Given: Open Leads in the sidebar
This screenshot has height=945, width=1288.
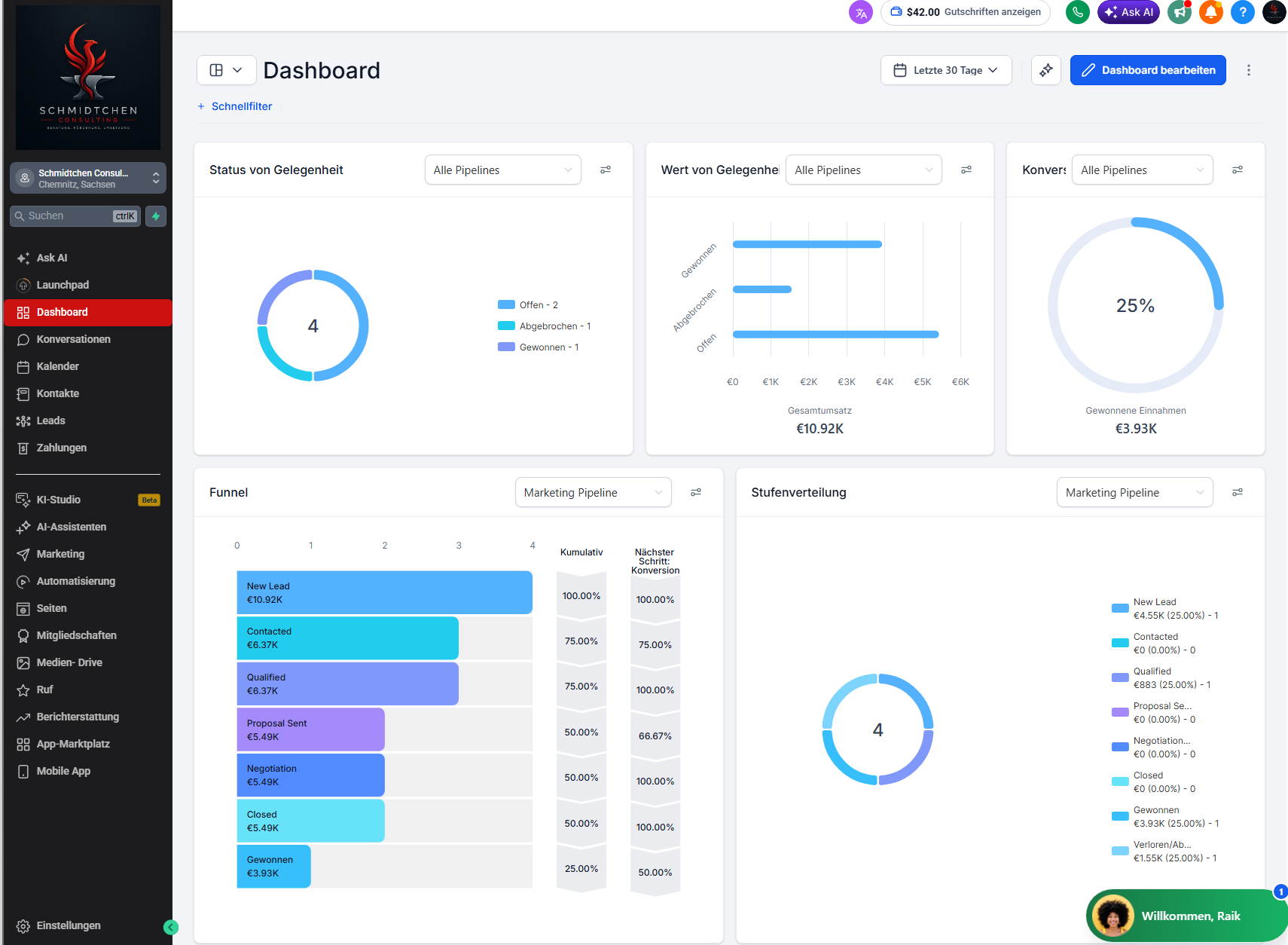Looking at the screenshot, I should [88, 421].
